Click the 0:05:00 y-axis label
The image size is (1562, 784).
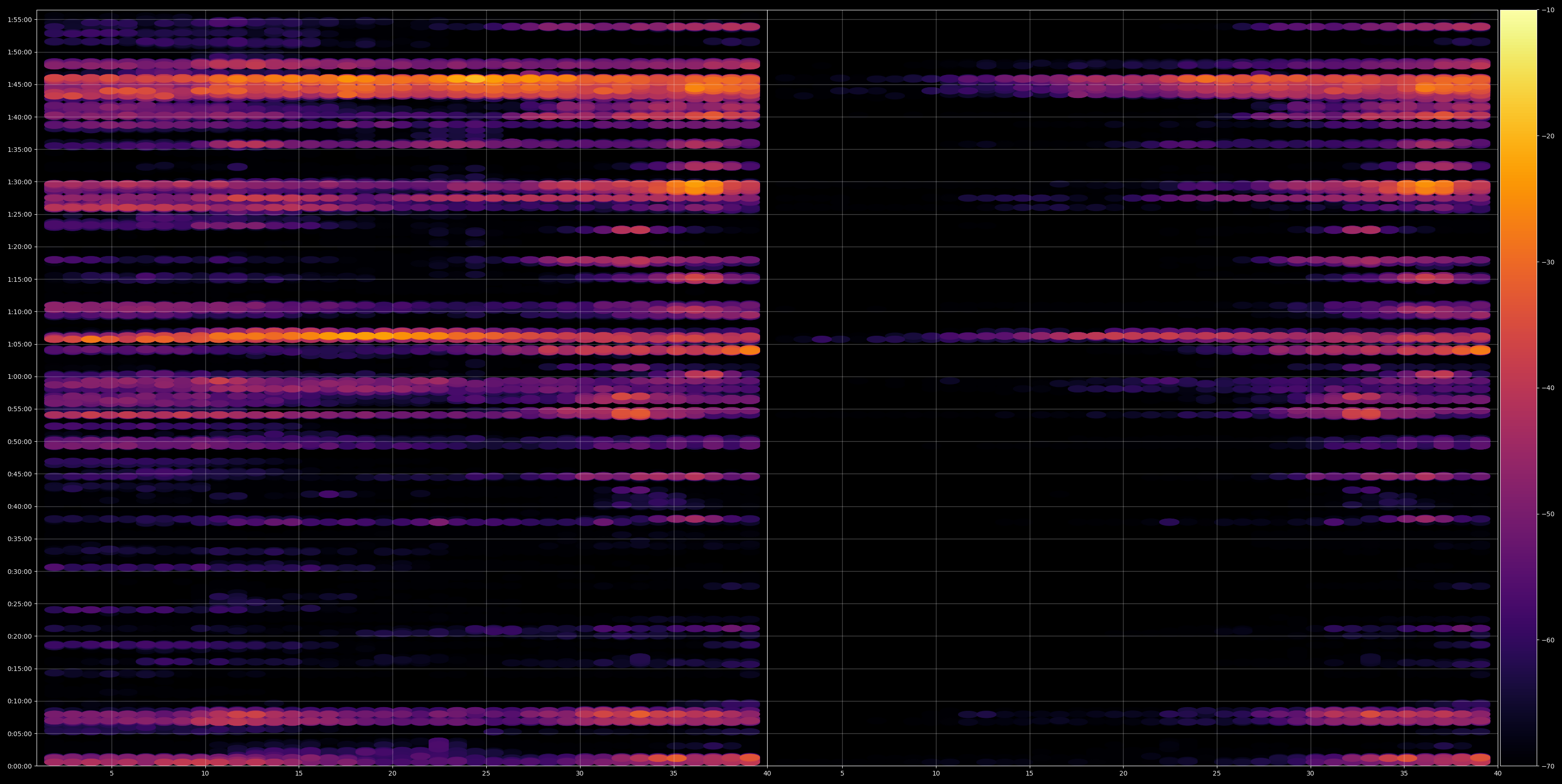[x=19, y=734]
